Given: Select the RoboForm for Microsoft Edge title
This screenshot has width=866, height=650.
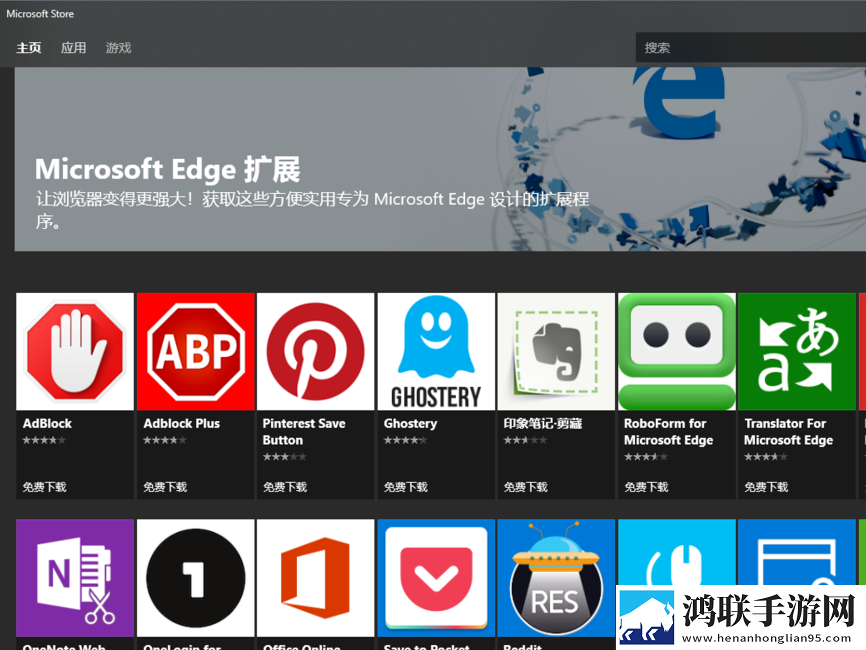Looking at the screenshot, I should pos(668,432).
